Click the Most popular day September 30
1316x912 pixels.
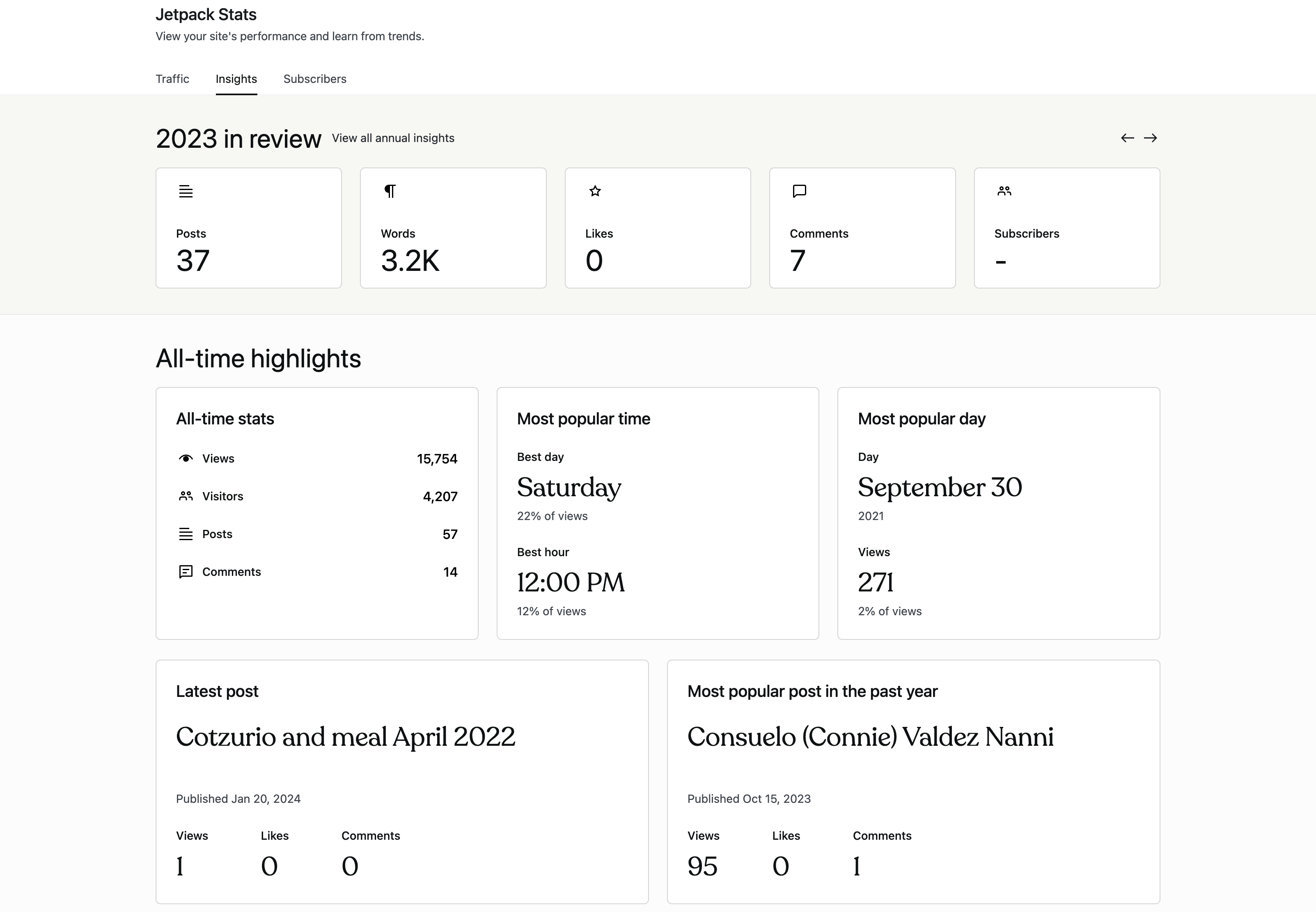pyautogui.click(x=940, y=488)
